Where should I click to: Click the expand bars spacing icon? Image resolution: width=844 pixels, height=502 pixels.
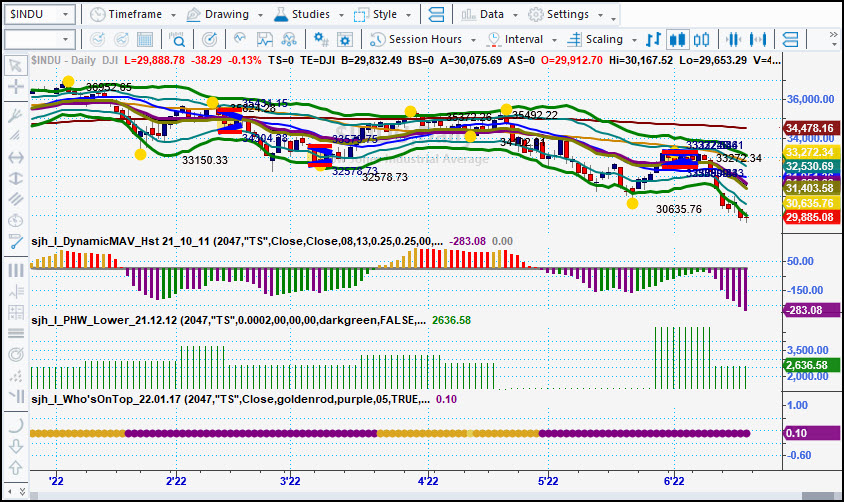pos(758,39)
